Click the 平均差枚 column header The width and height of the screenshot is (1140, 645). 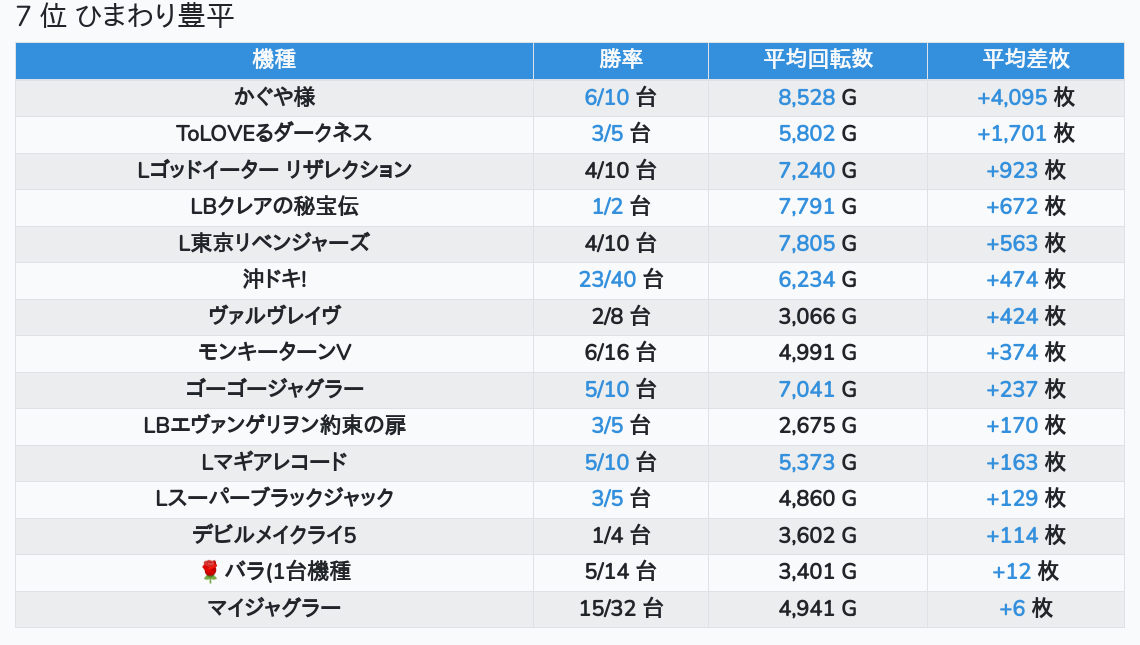pyautogui.click(x=1025, y=60)
